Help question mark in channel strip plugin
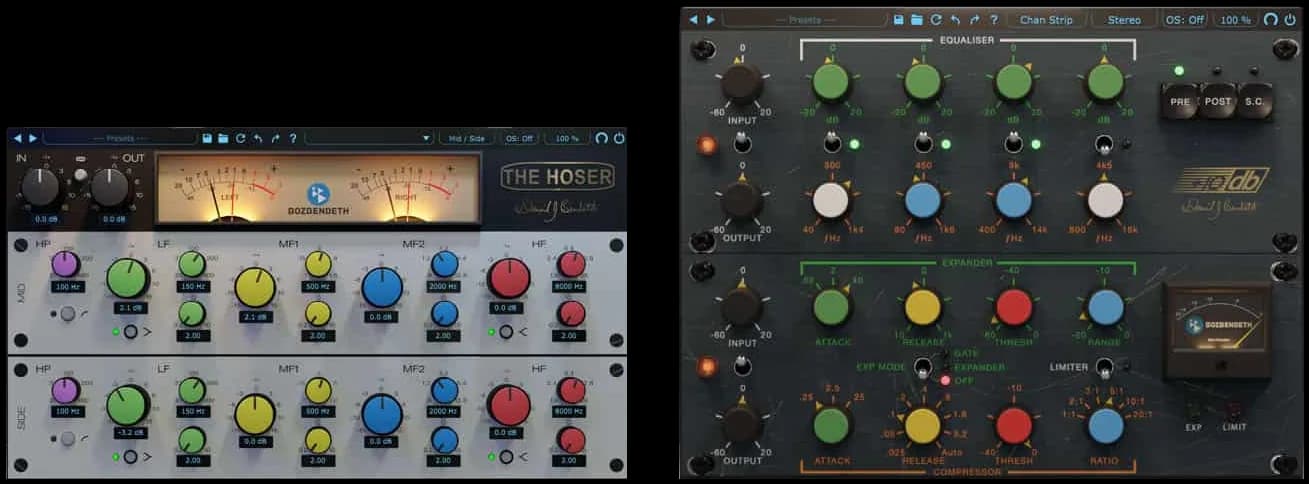 coord(993,19)
